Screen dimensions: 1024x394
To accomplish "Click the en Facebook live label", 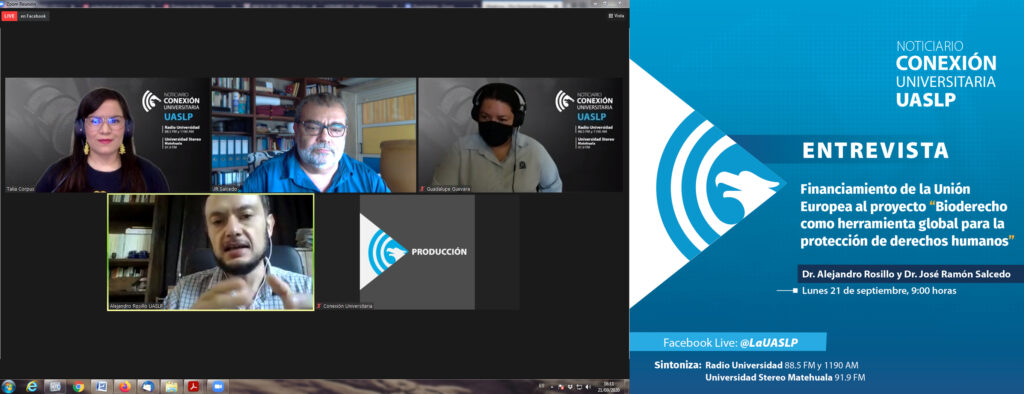I will pos(33,16).
